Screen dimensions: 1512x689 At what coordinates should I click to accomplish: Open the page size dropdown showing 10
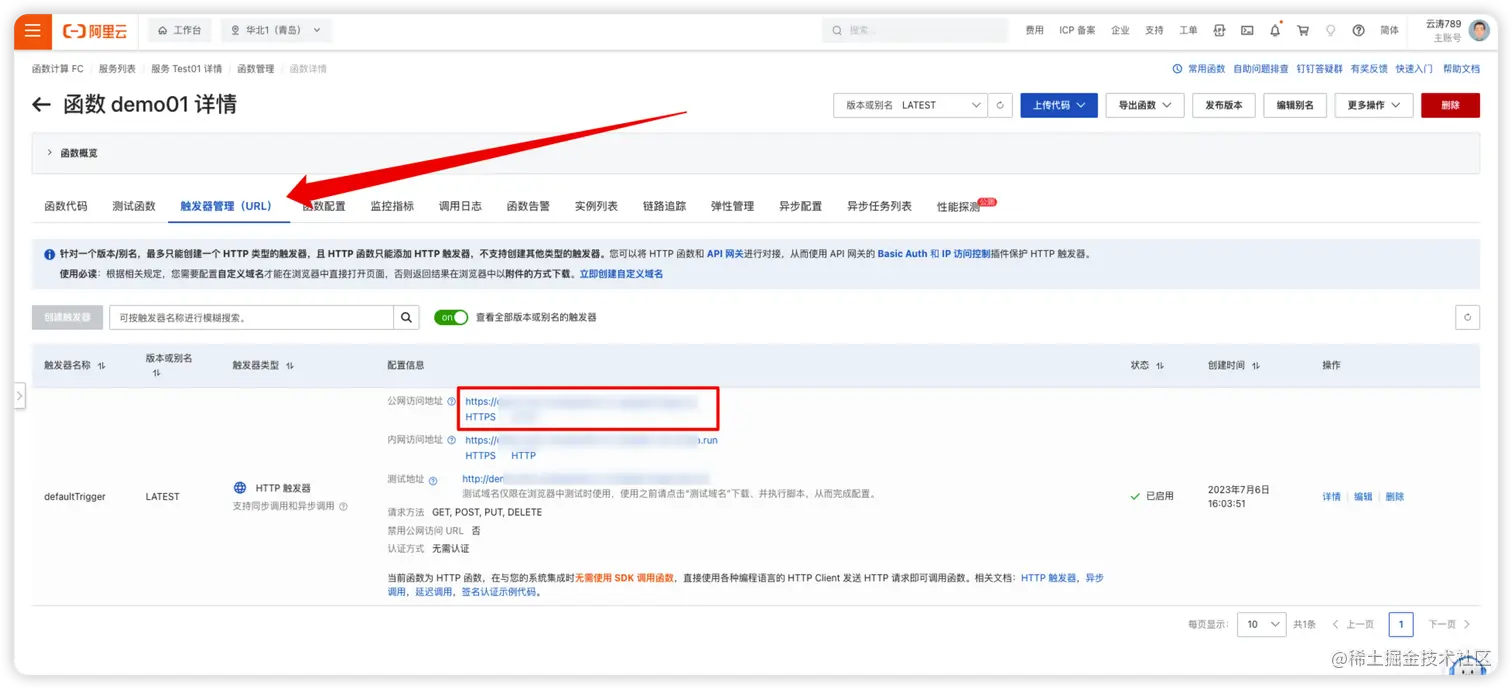(x=1261, y=624)
